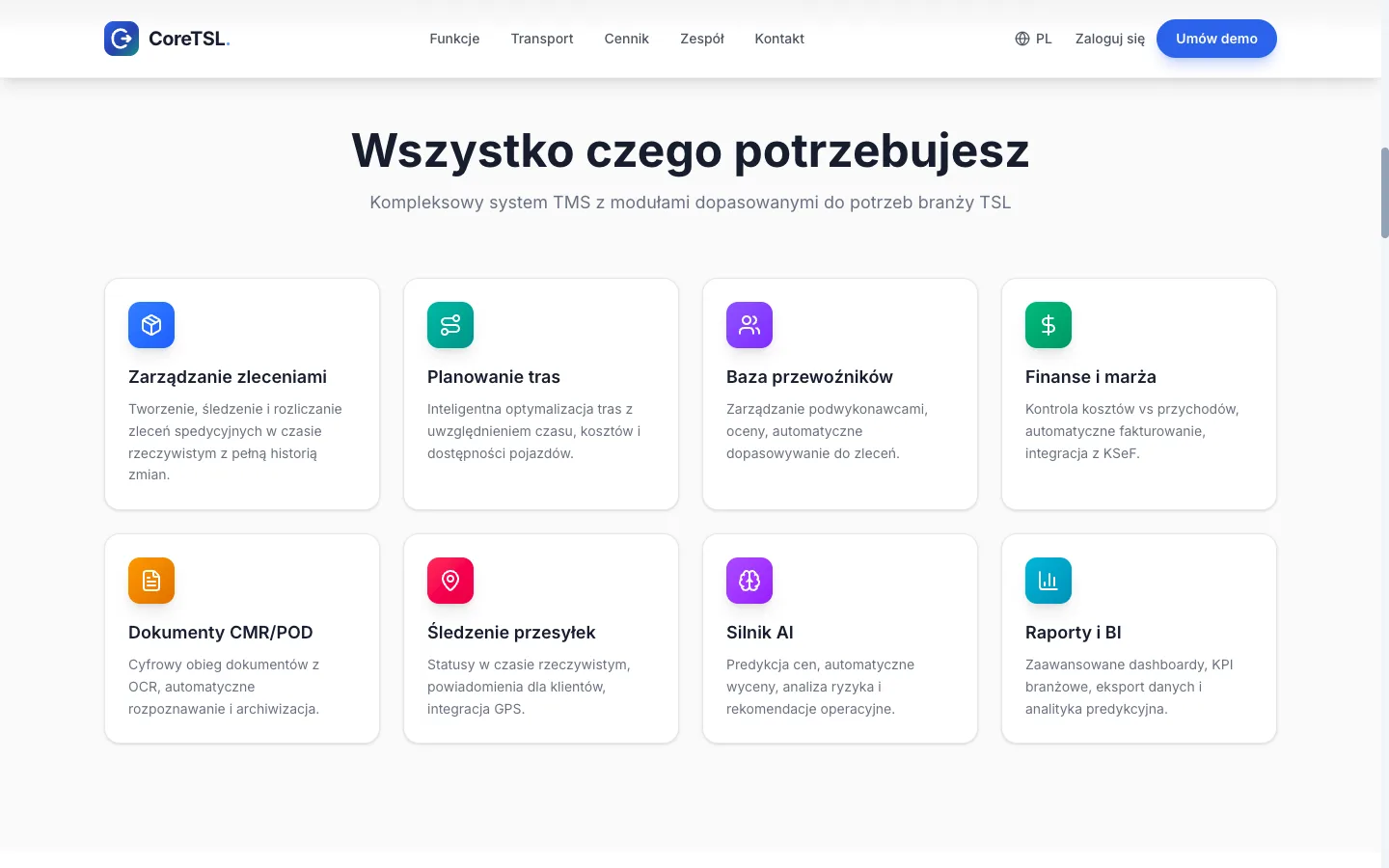The width and height of the screenshot is (1389, 868).
Task: Click the Zaloguj się link
Action: (x=1110, y=39)
